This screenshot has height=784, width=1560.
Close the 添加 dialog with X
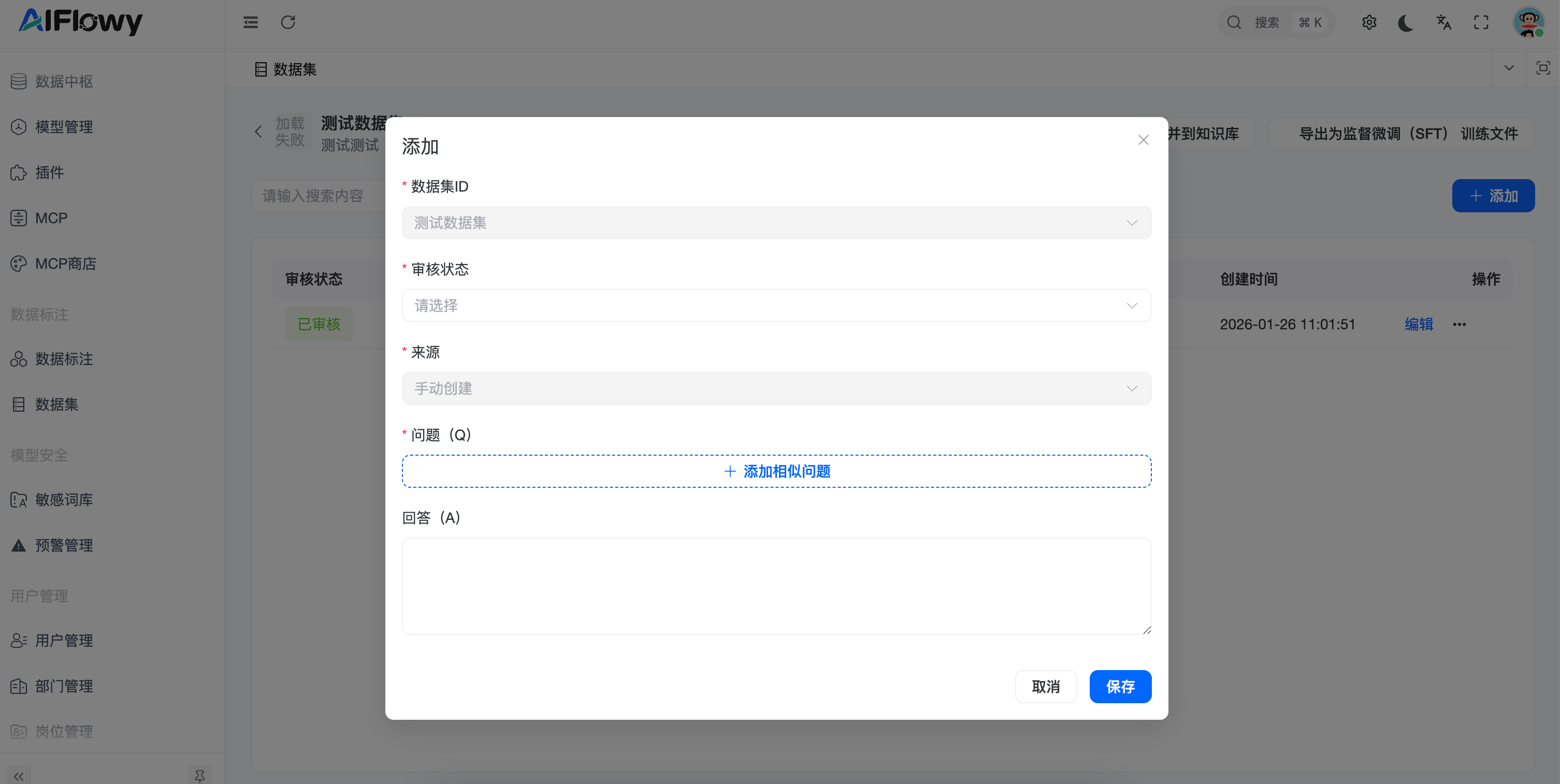pos(1143,140)
